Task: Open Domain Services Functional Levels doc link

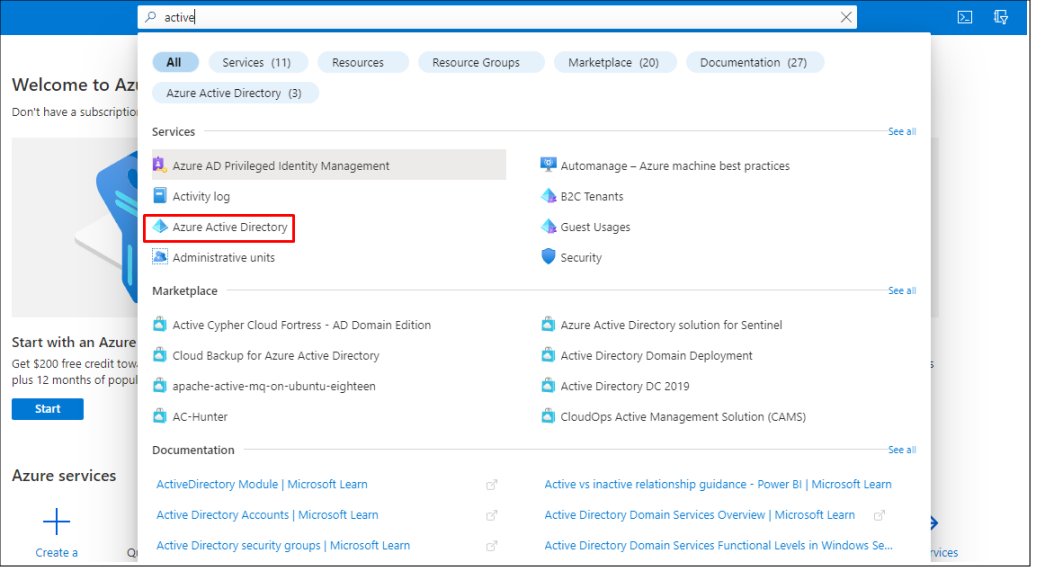Action: click(718, 545)
